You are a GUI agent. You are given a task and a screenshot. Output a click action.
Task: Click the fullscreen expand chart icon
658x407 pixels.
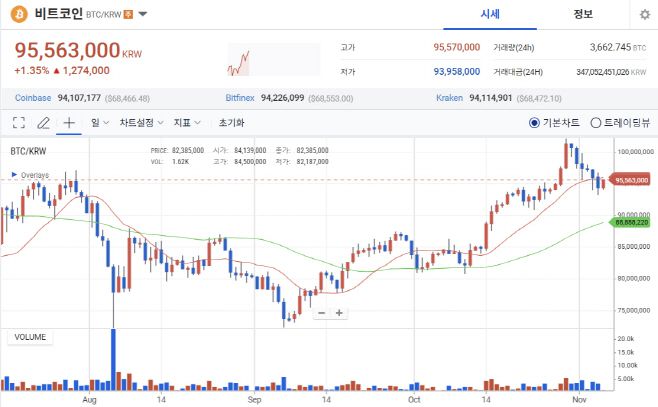click(18, 123)
